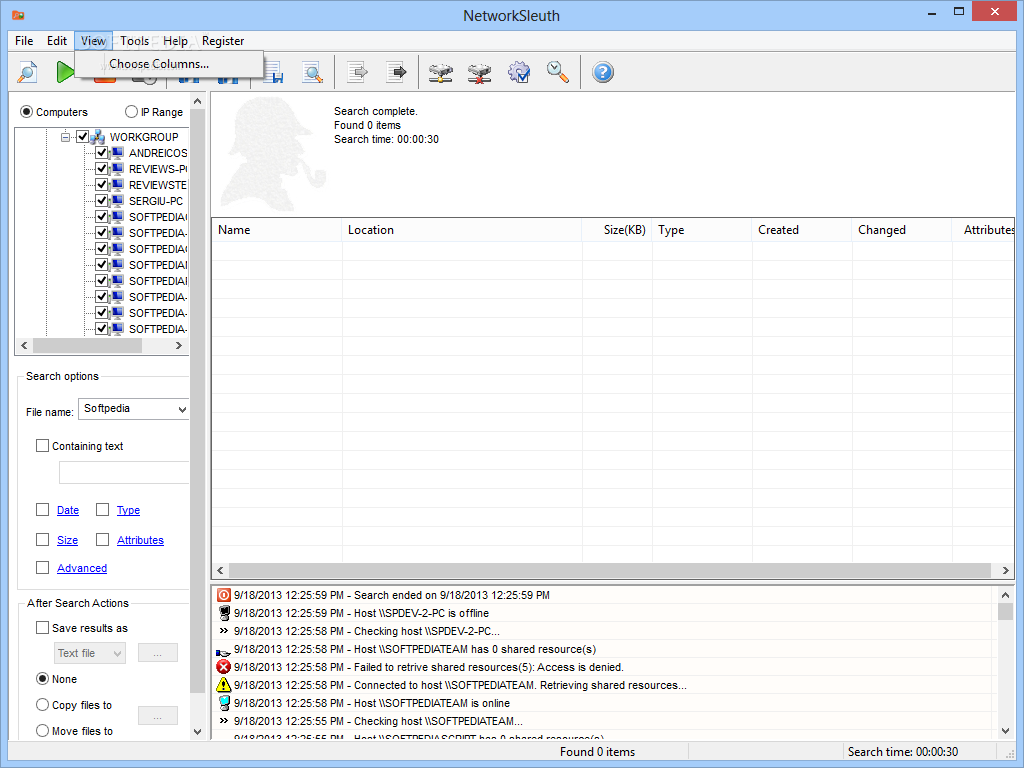Uncheck the ANDREICOS computer checkbox
This screenshot has height=768, width=1024.
pos(101,153)
